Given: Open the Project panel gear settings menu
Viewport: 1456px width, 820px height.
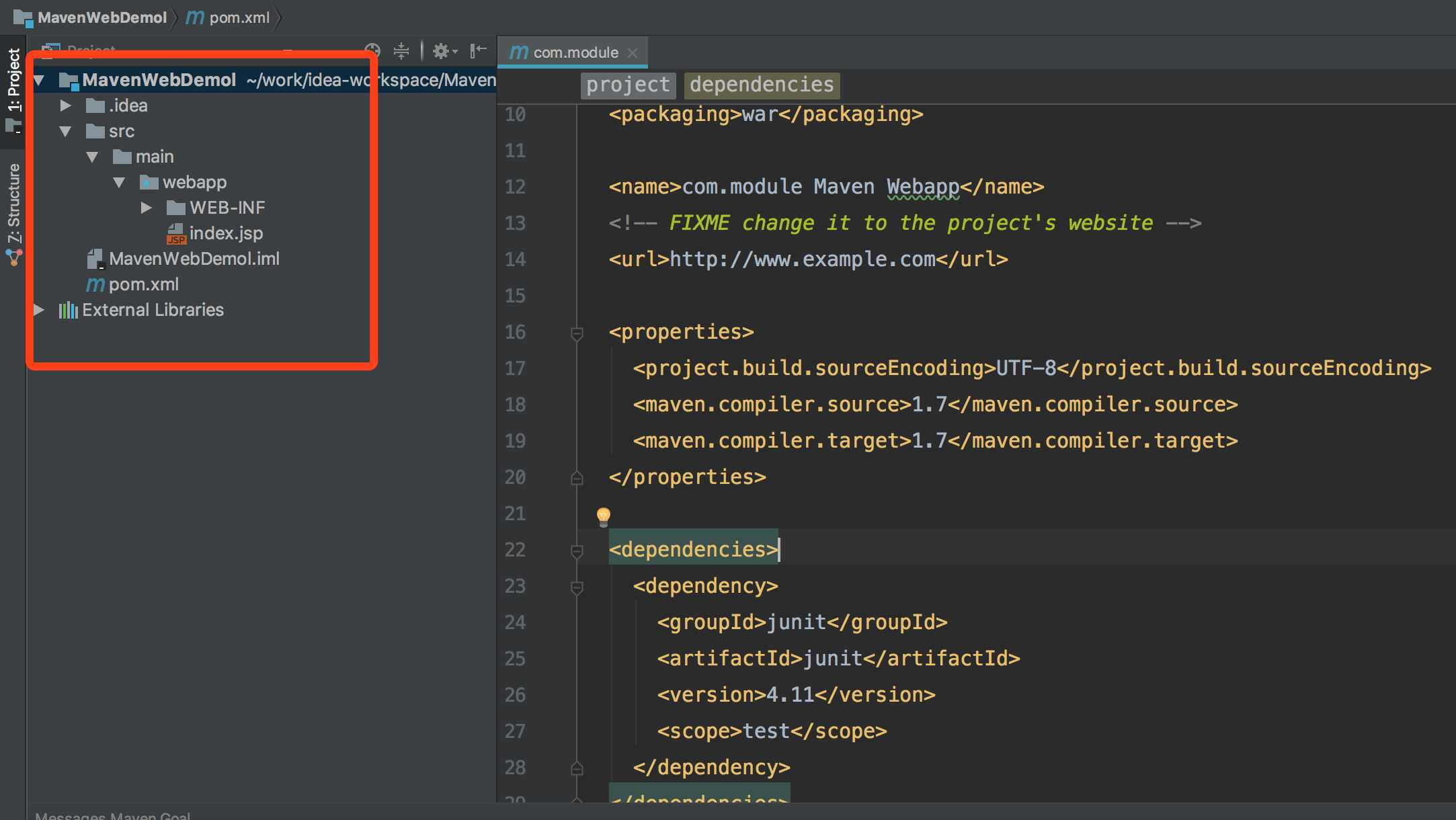Looking at the screenshot, I should tap(444, 50).
